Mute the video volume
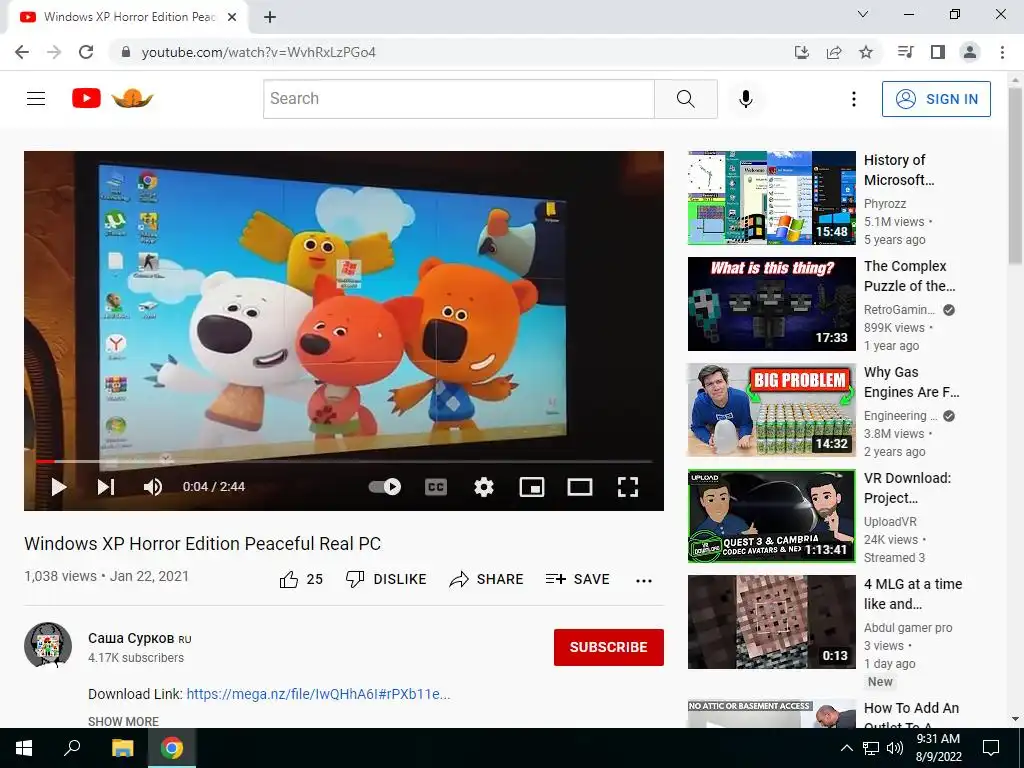 [153, 487]
